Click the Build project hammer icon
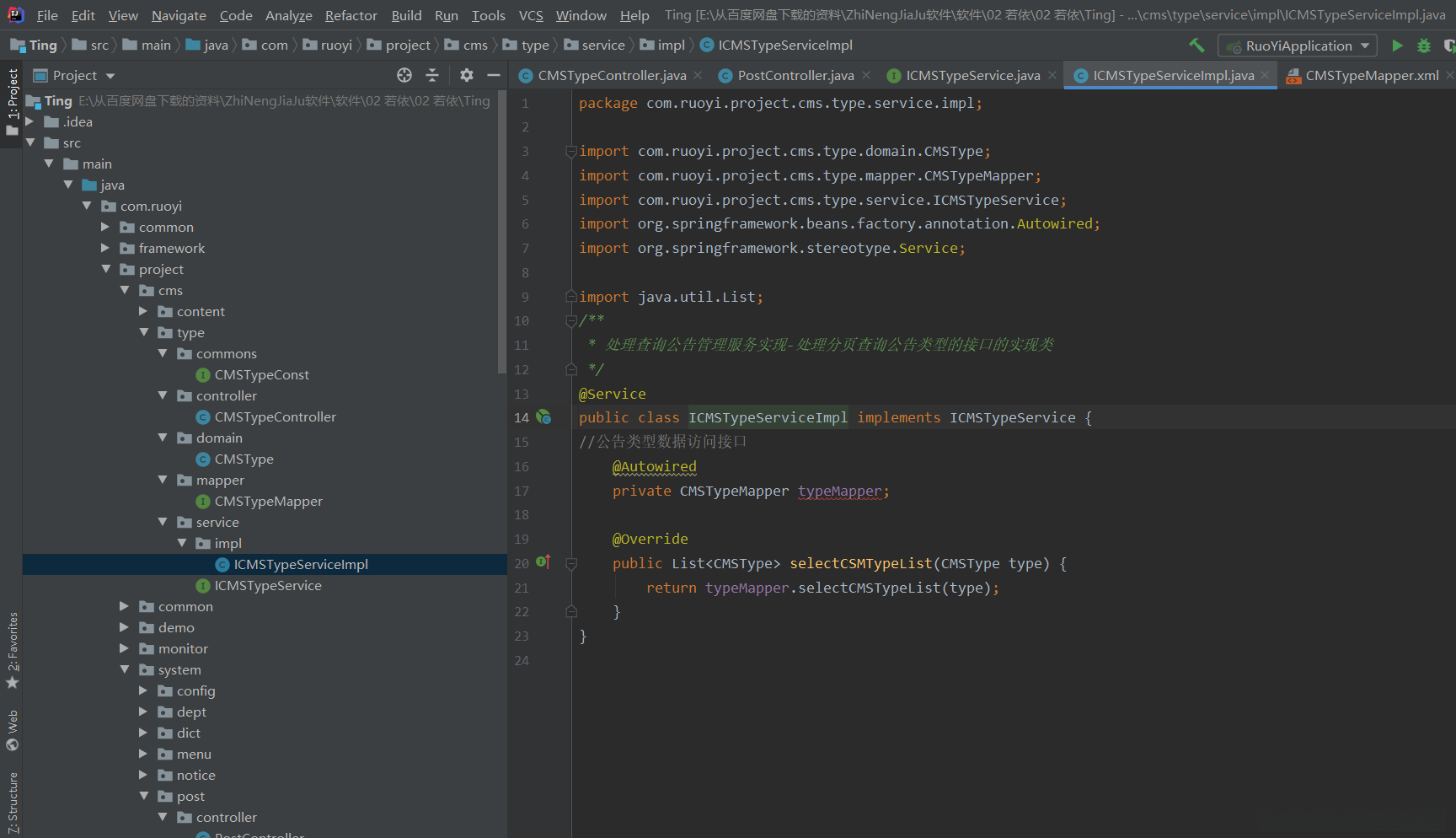The height and width of the screenshot is (838, 1456). point(1196,46)
